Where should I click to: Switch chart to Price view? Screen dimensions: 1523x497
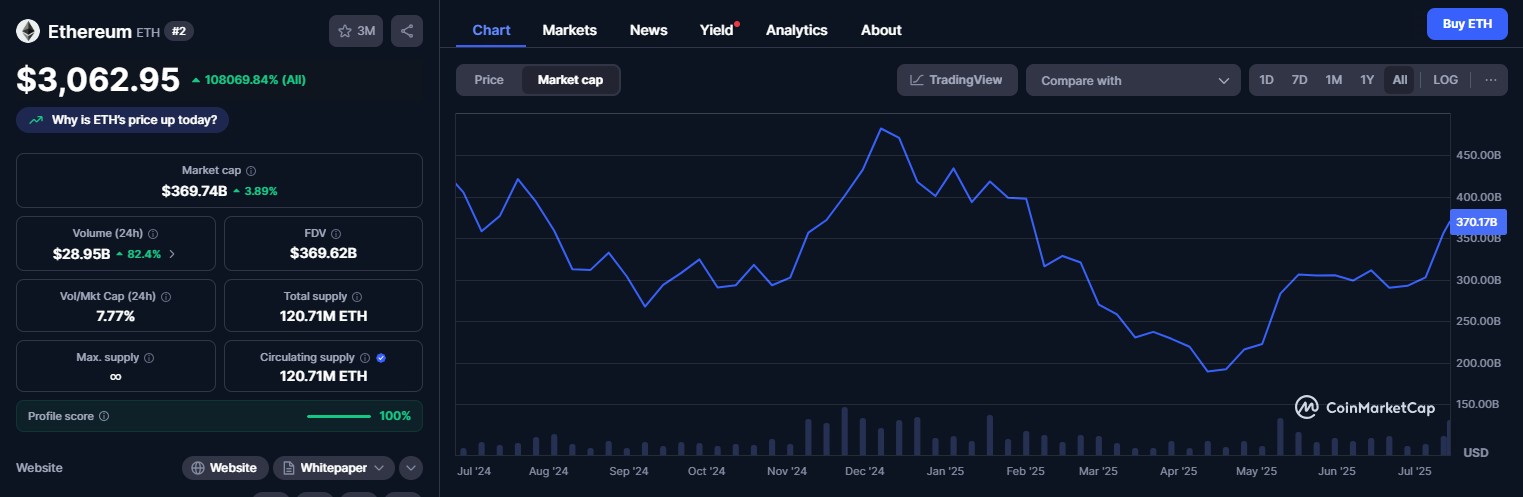[489, 80]
